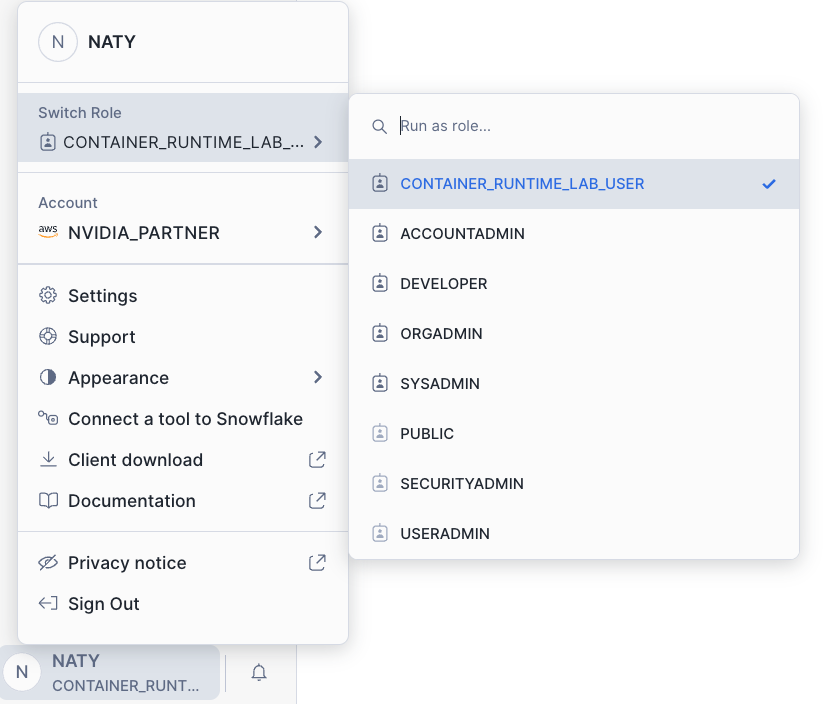Open notifications bell icon

(x=259, y=673)
